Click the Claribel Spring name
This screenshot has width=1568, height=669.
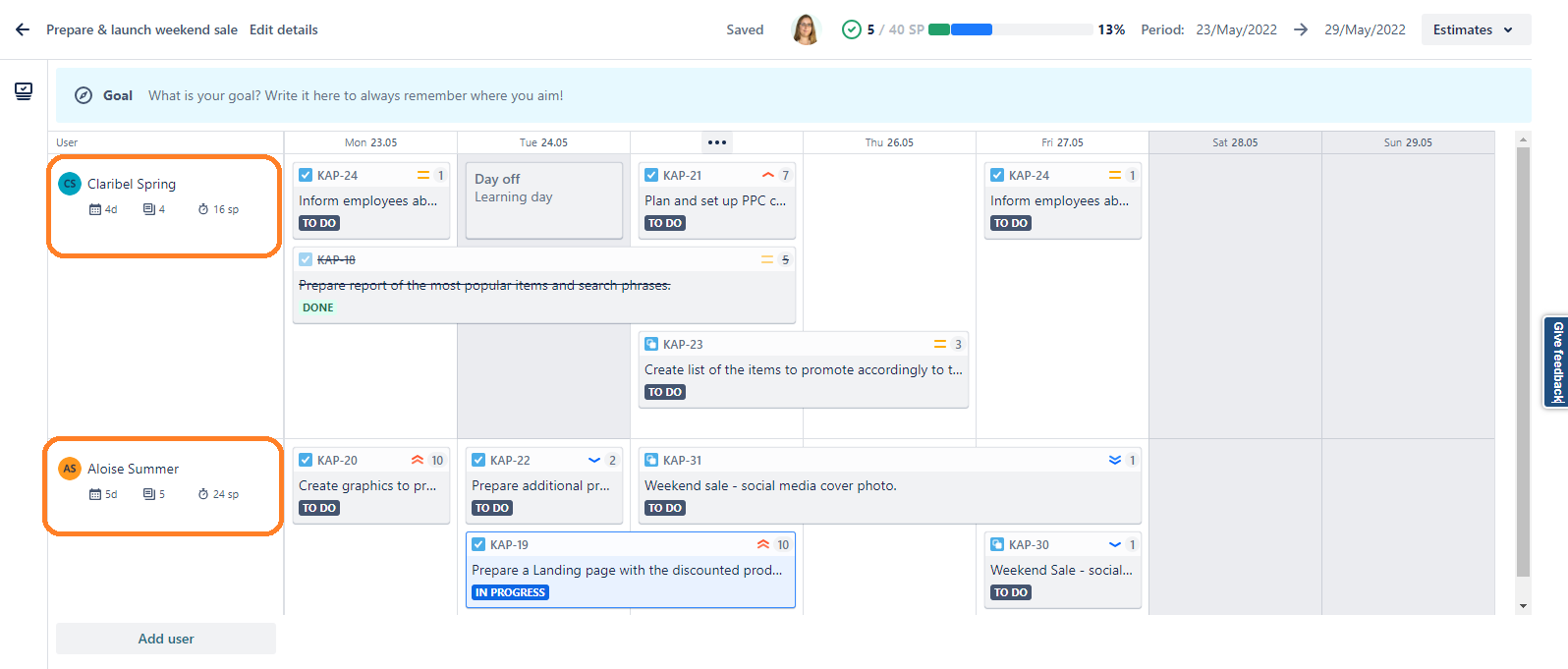(132, 184)
